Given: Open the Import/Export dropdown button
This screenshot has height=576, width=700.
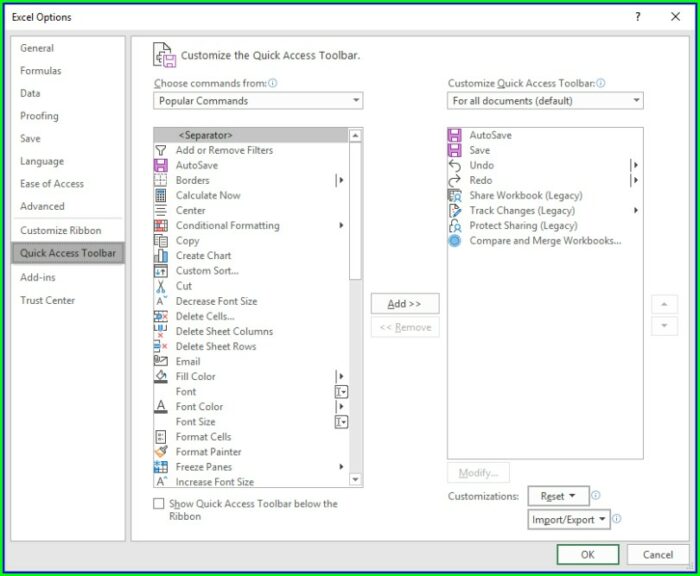Looking at the screenshot, I should coord(569,520).
